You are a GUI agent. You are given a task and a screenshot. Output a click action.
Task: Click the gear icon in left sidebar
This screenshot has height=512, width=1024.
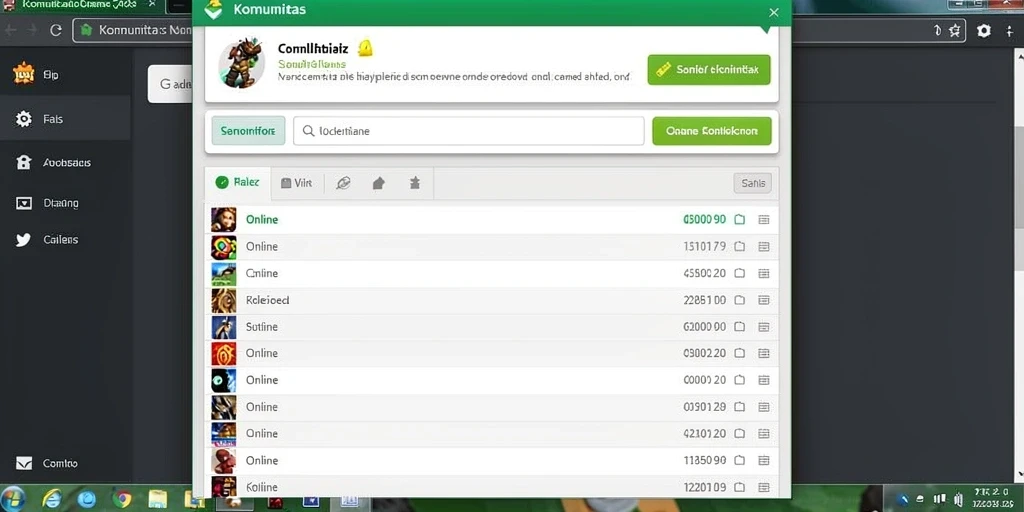point(24,119)
